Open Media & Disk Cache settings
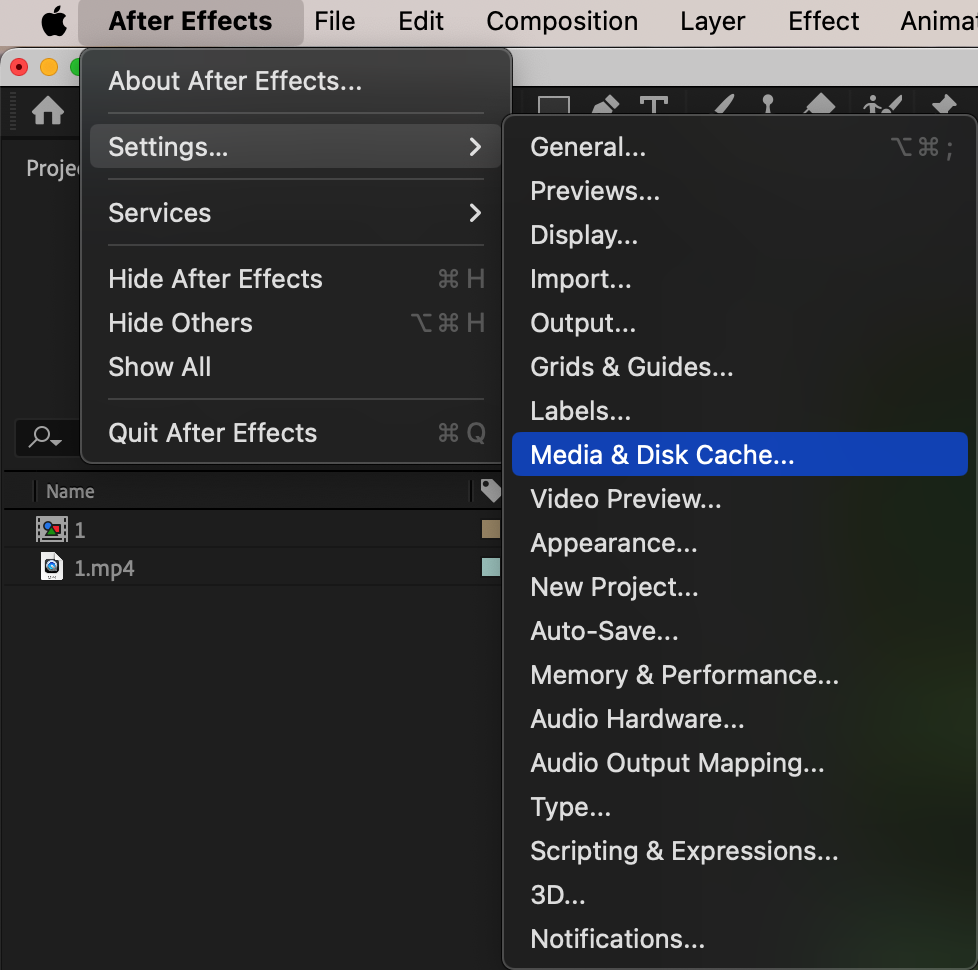 pyautogui.click(x=662, y=455)
